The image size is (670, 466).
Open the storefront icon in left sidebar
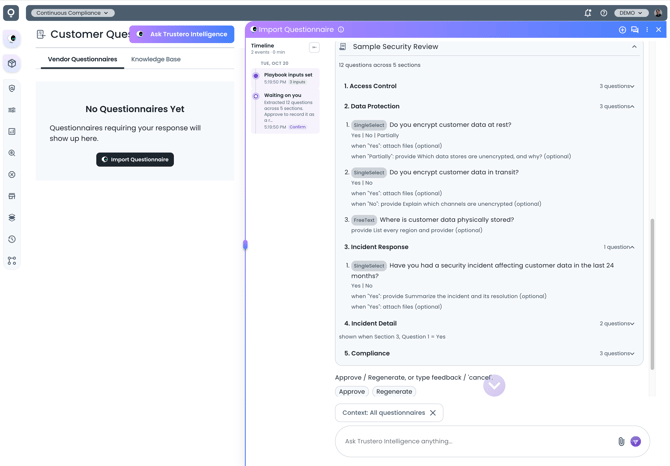tap(12, 196)
